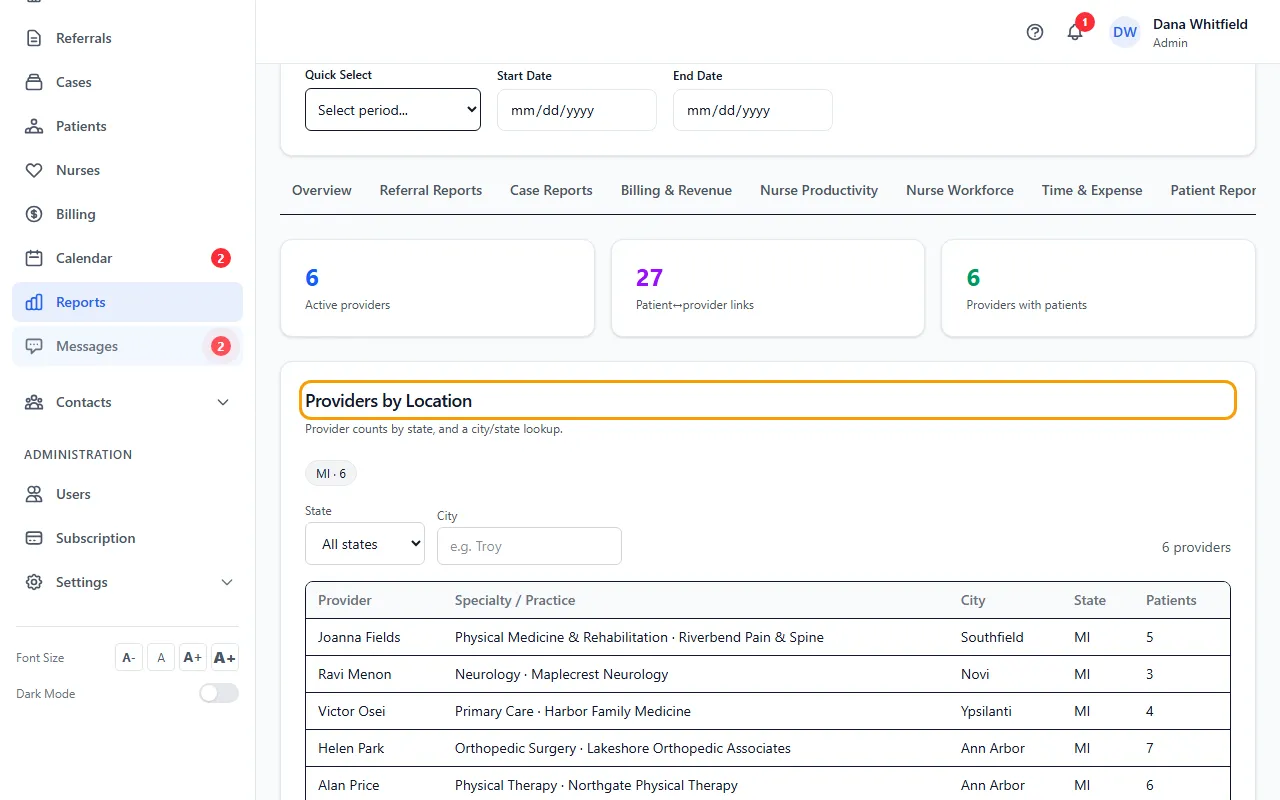The width and height of the screenshot is (1280, 800).
Task: Toggle the Dark Mode switch
Action: tap(219, 693)
